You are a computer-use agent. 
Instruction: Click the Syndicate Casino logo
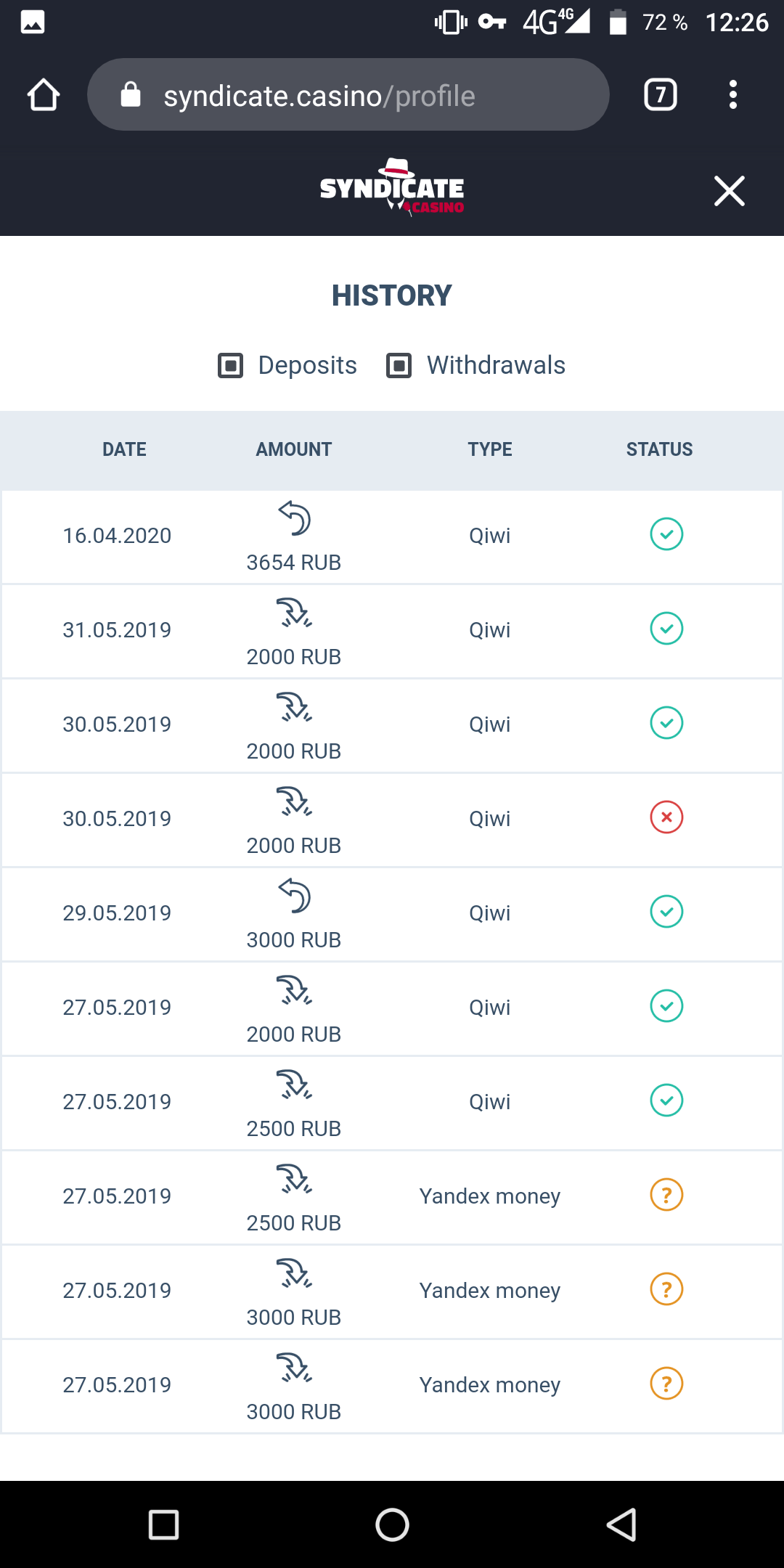click(x=392, y=189)
